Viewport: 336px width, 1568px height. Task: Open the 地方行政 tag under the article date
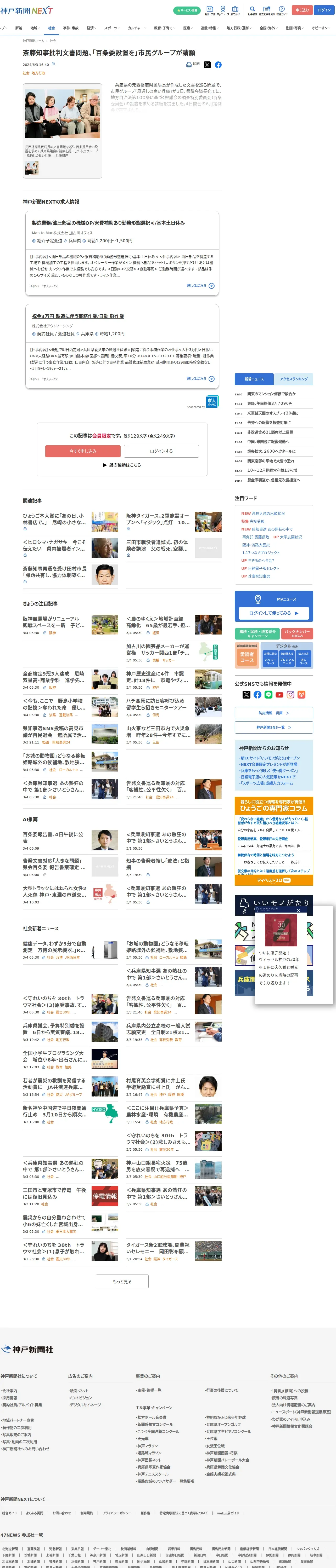point(38,73)
